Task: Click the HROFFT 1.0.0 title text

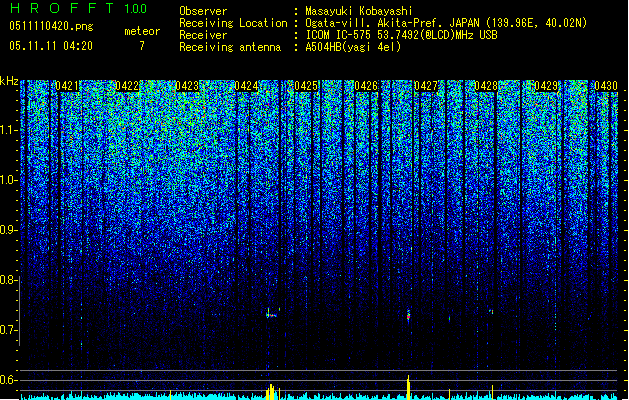Action: 79,8
